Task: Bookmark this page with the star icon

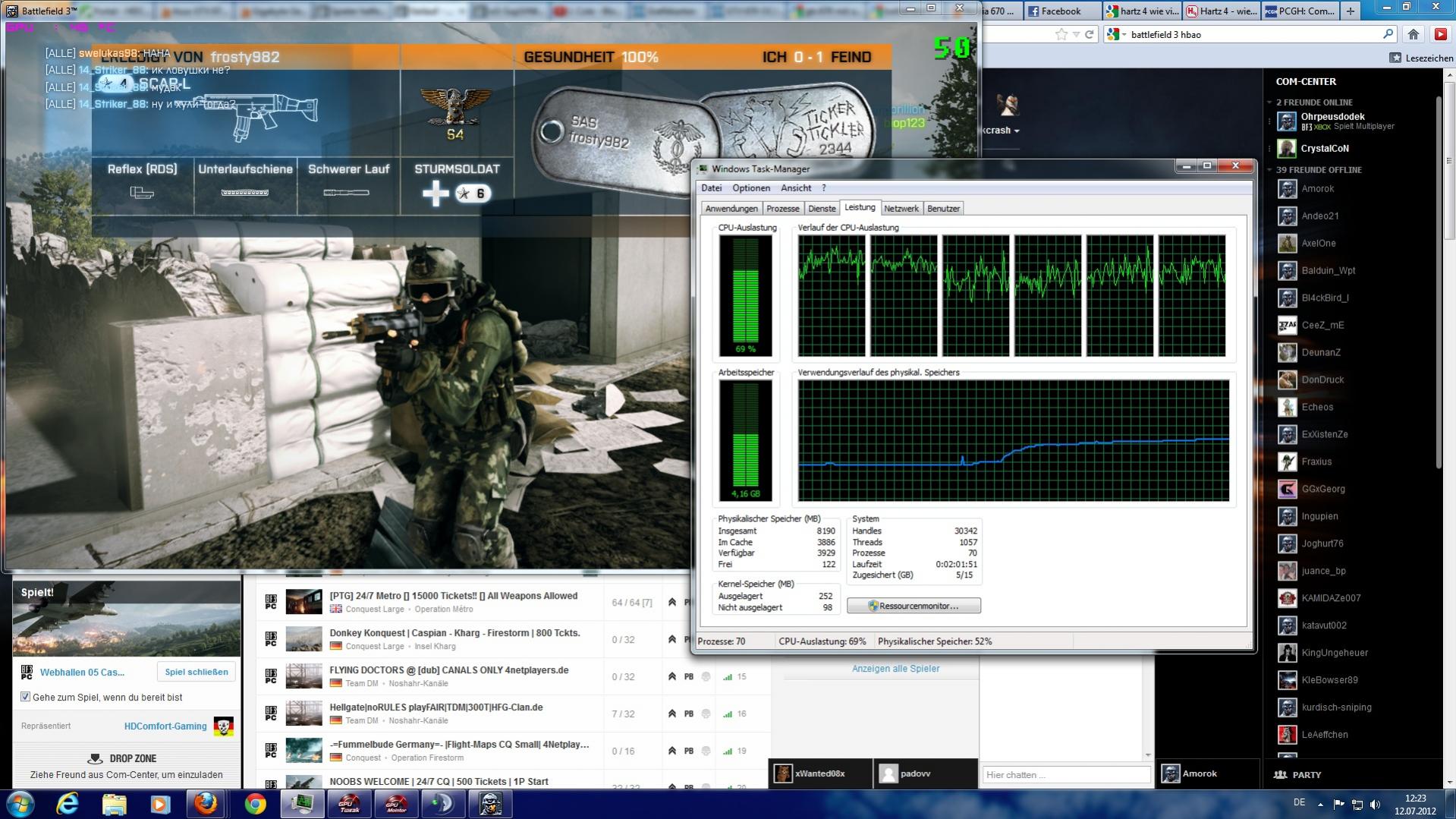Action: tap(1061, 34)
